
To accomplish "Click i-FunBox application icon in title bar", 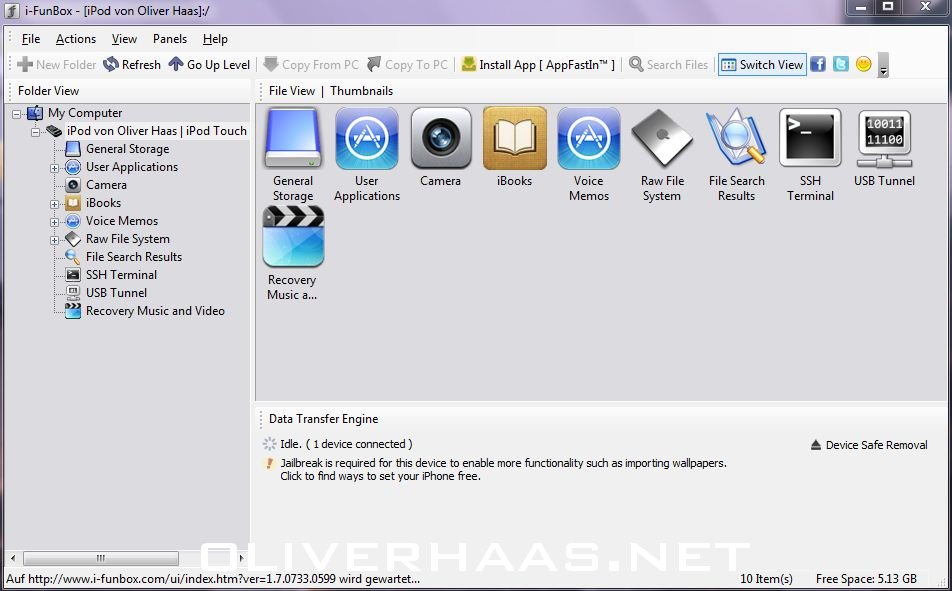I will (x=12, y=10).
